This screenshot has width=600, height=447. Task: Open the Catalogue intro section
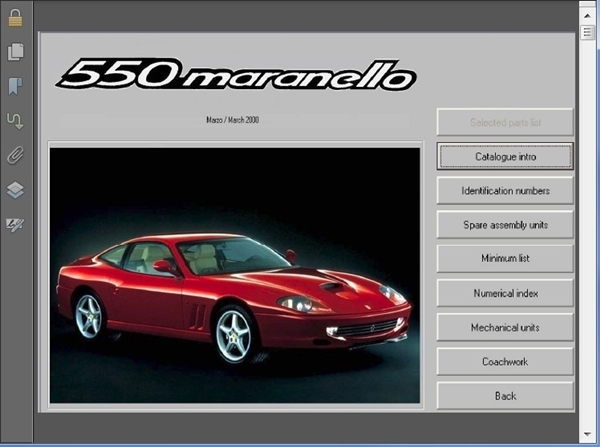click(x=505, y=157)
